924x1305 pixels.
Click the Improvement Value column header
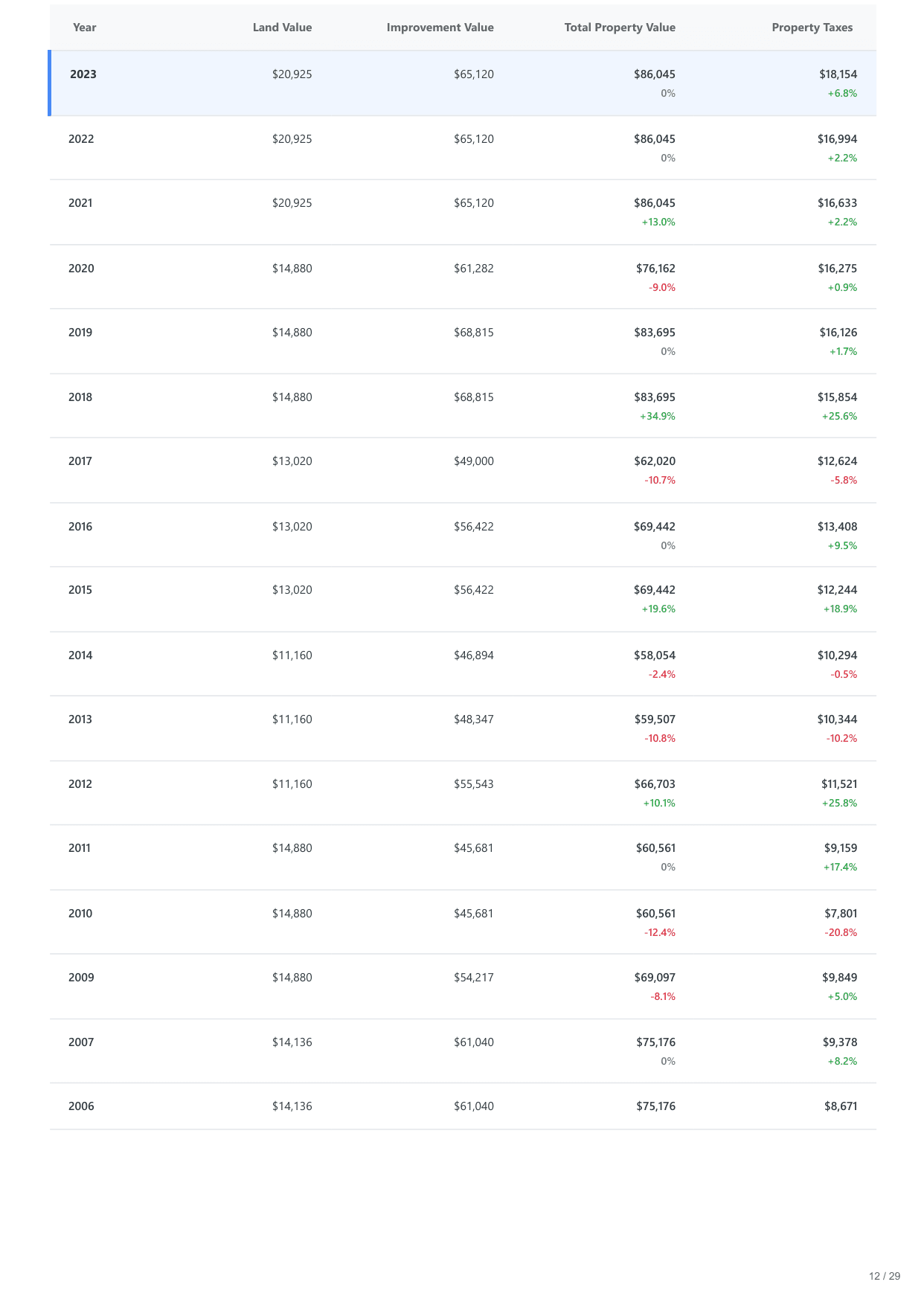(x=440, y=28)
